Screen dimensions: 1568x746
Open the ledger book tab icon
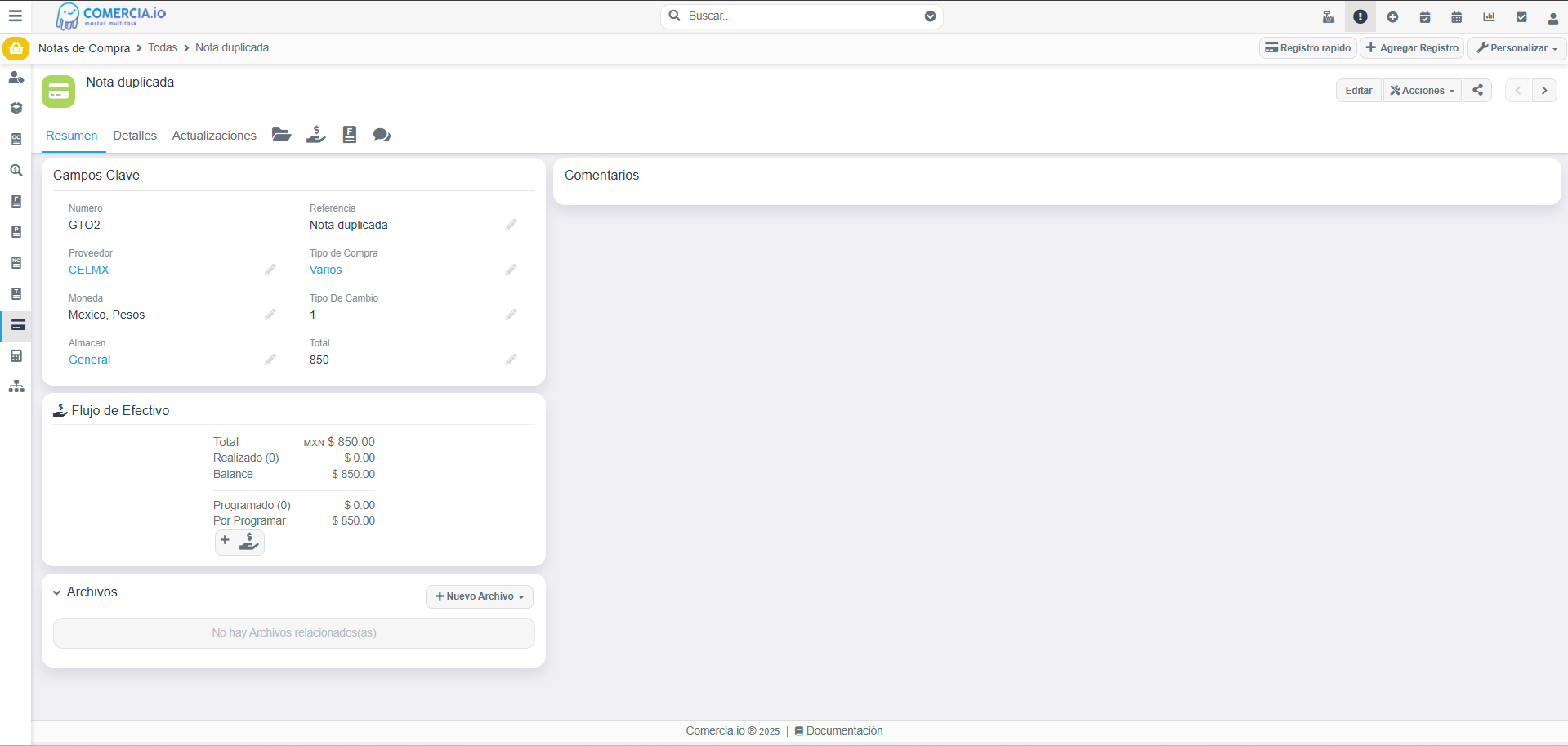pos(350,135)
